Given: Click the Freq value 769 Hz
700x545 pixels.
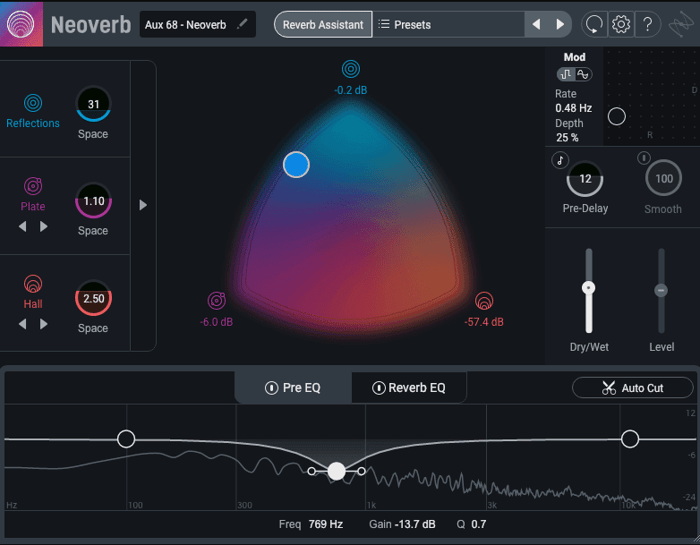Looking at the screenshot, I should (325, 524).
